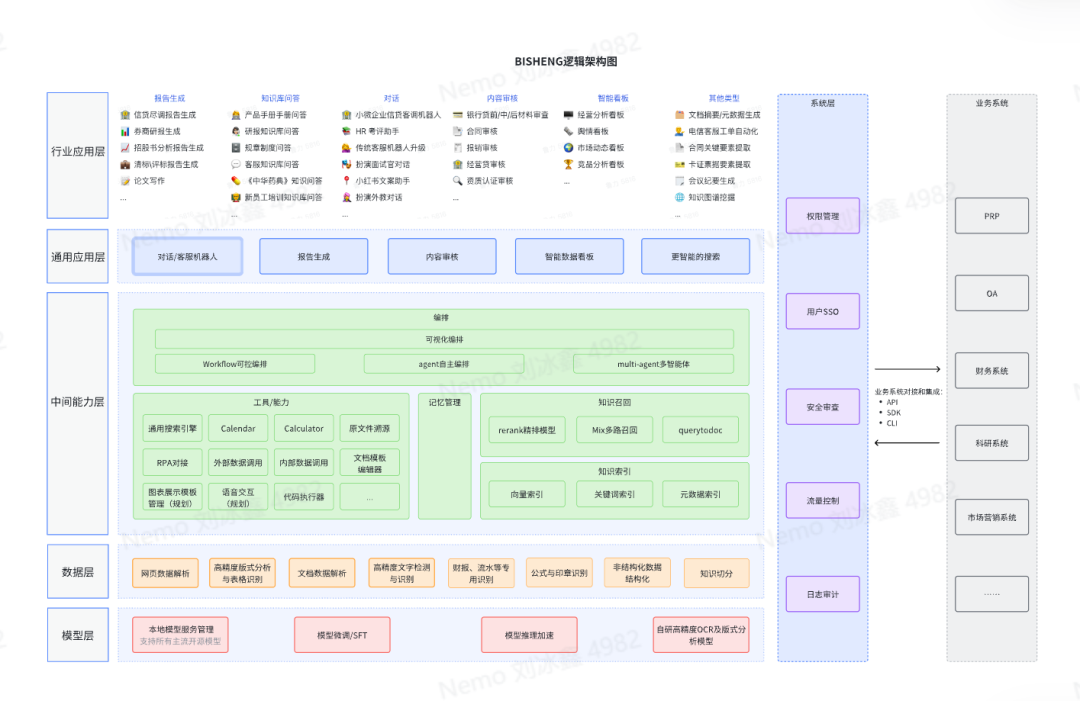The image size is (1080, 701).
Task: Click the red pin icon beside 小红书文案助手
Action: point(346,181)
